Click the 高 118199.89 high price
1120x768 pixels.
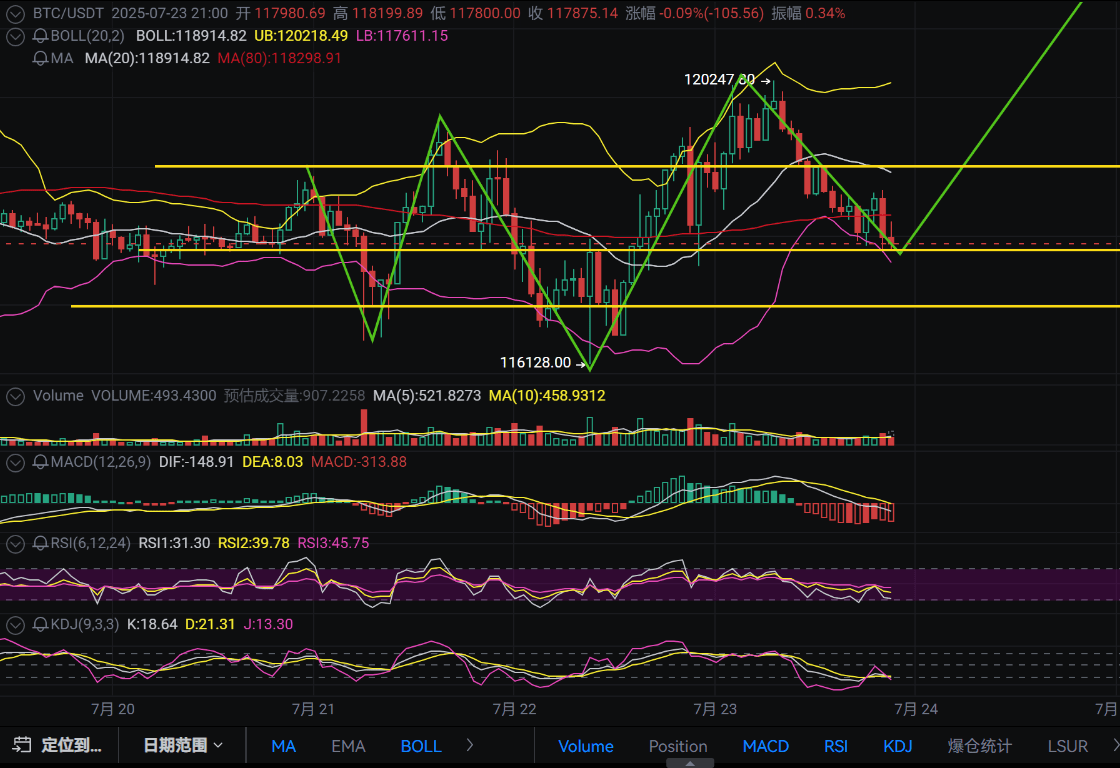(x=378, y=14)
